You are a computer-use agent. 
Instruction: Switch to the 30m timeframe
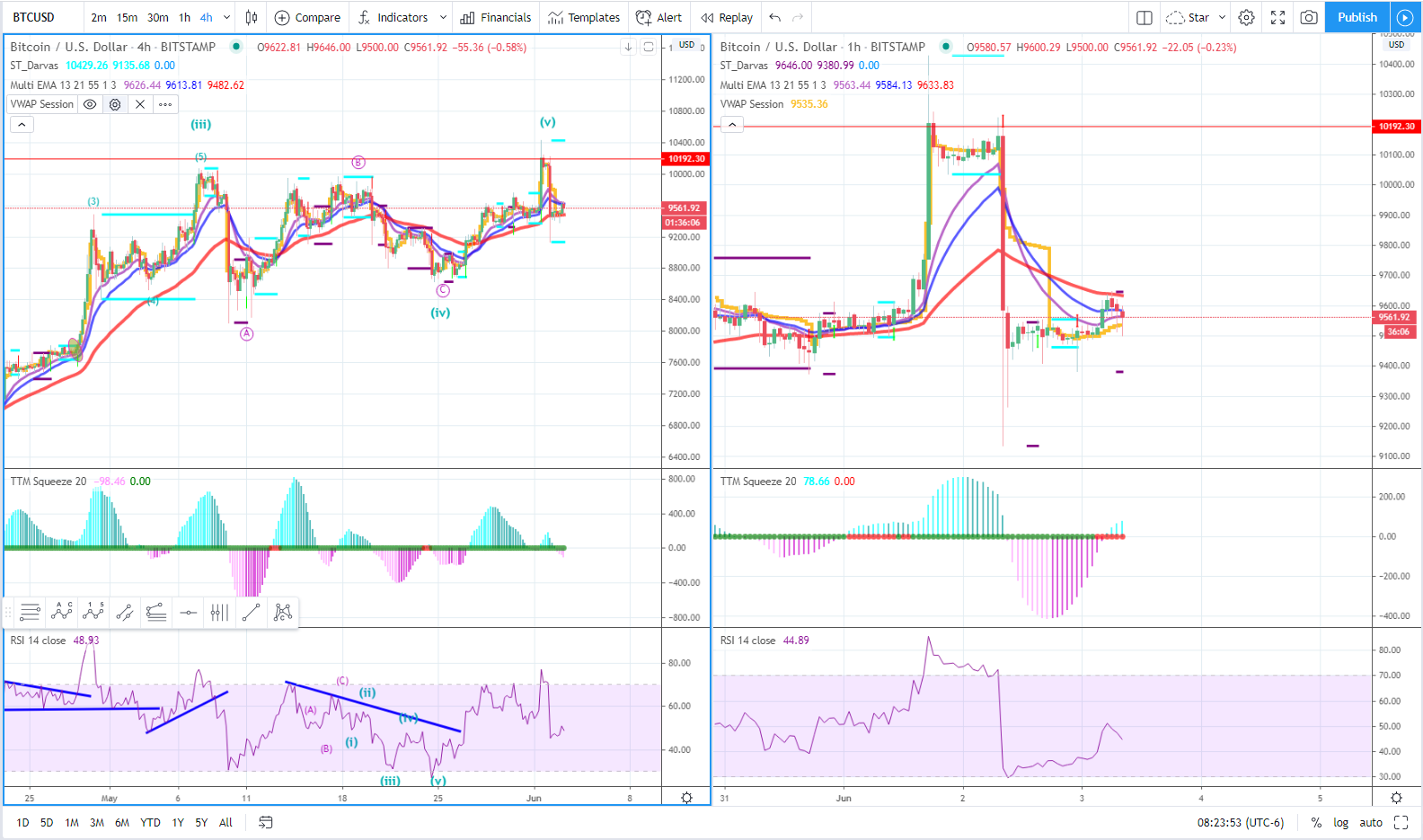point(158,17)
